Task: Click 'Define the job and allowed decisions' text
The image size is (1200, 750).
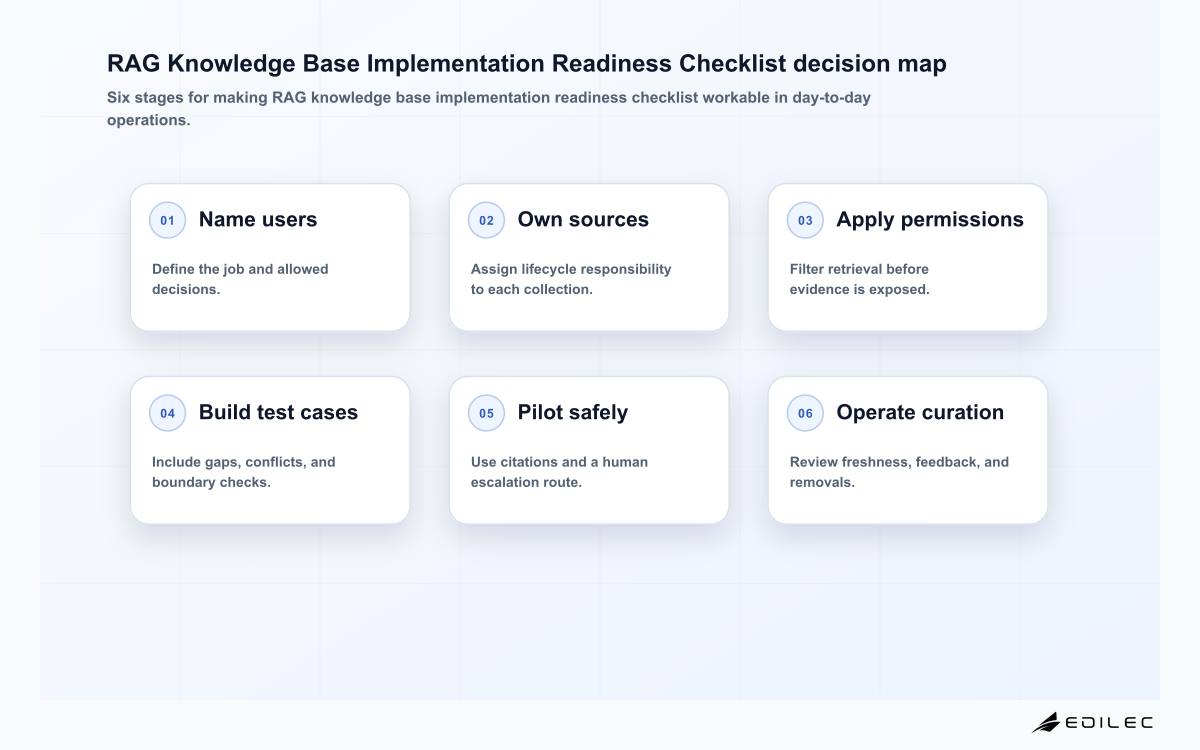Action: pyautogui.click(x=240, y=279)
